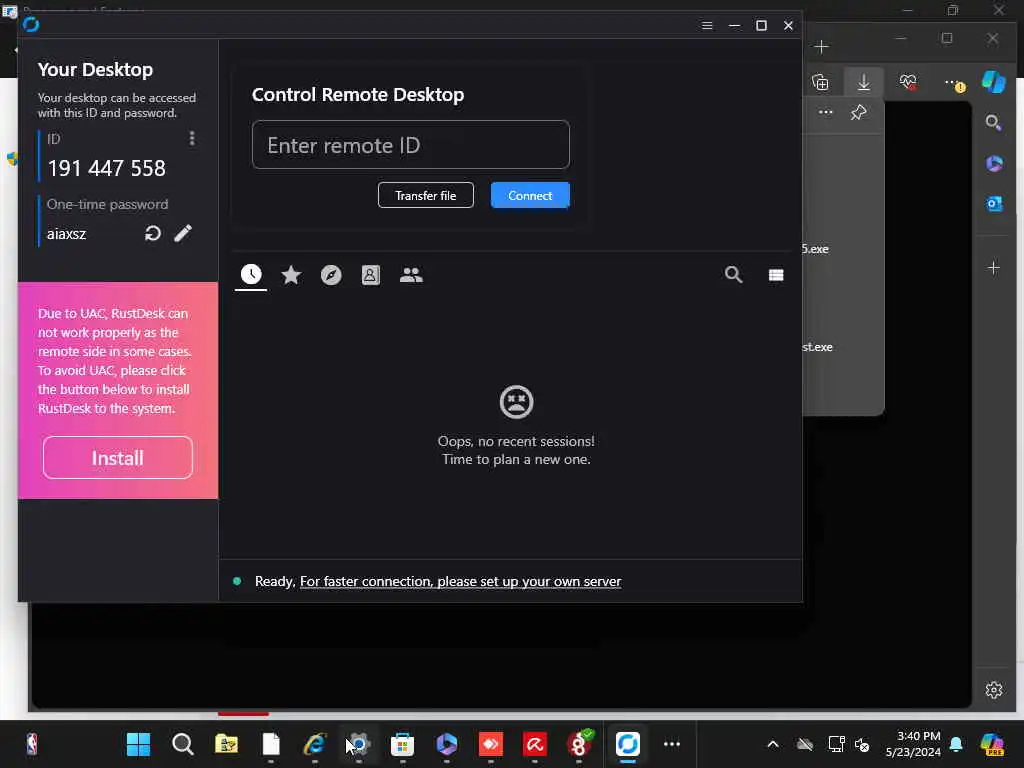The image size is (1024, 768).
Task: Open the Accessible devices group tab
Action: [x=411, y=275]
